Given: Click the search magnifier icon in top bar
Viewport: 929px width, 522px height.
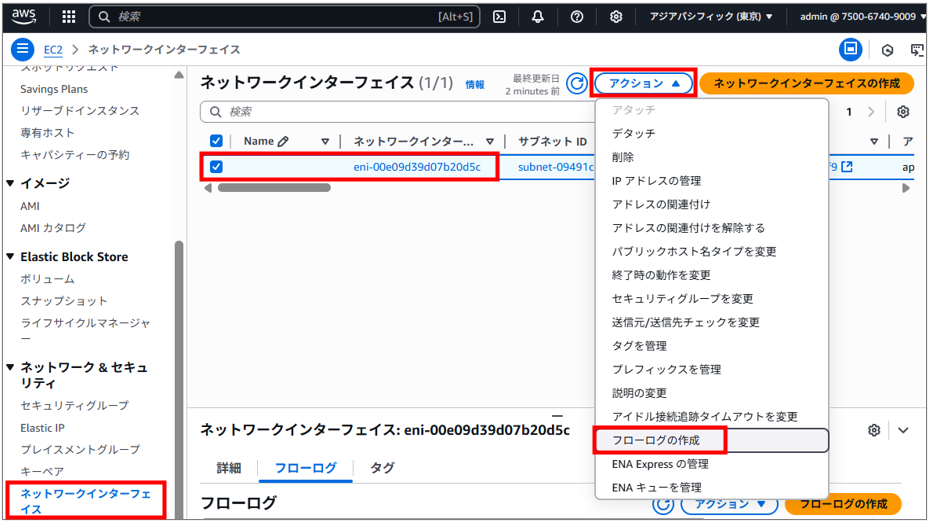Looking at the screenshot, I should 104,17.
